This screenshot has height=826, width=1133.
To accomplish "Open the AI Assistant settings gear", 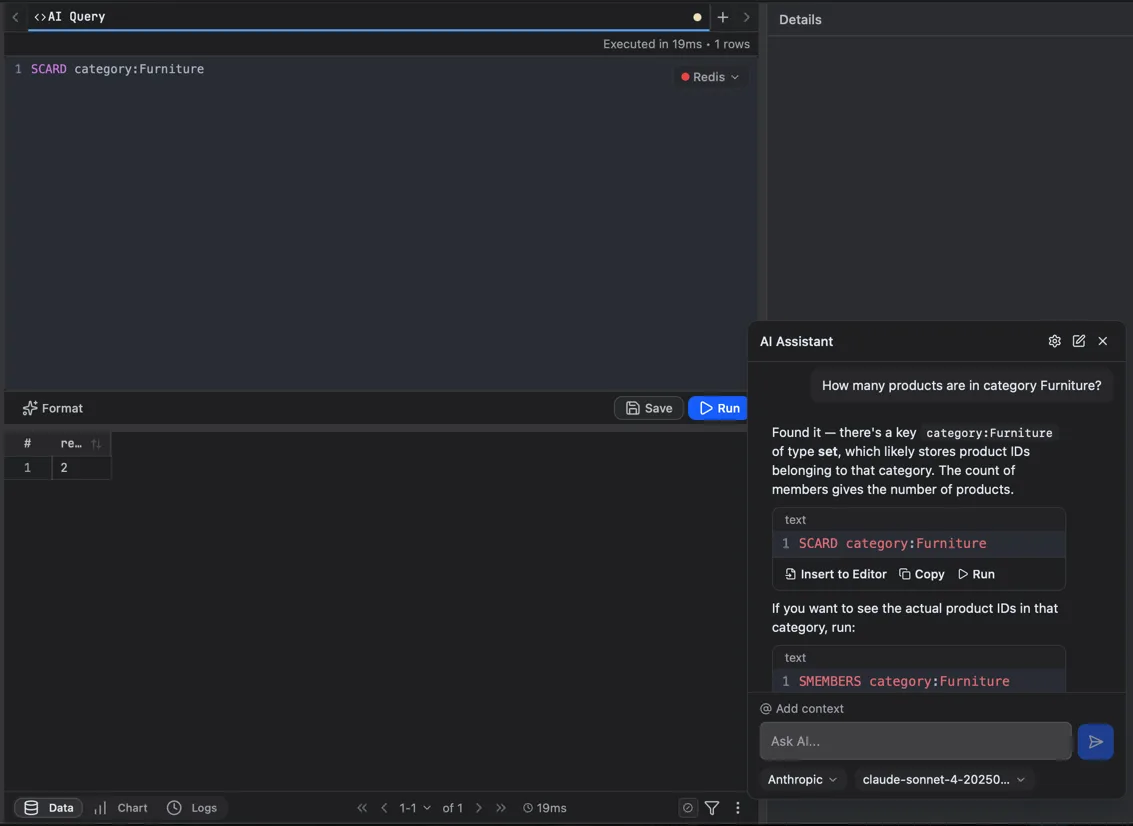I will pyautogui.click(x=1054, y=341).
